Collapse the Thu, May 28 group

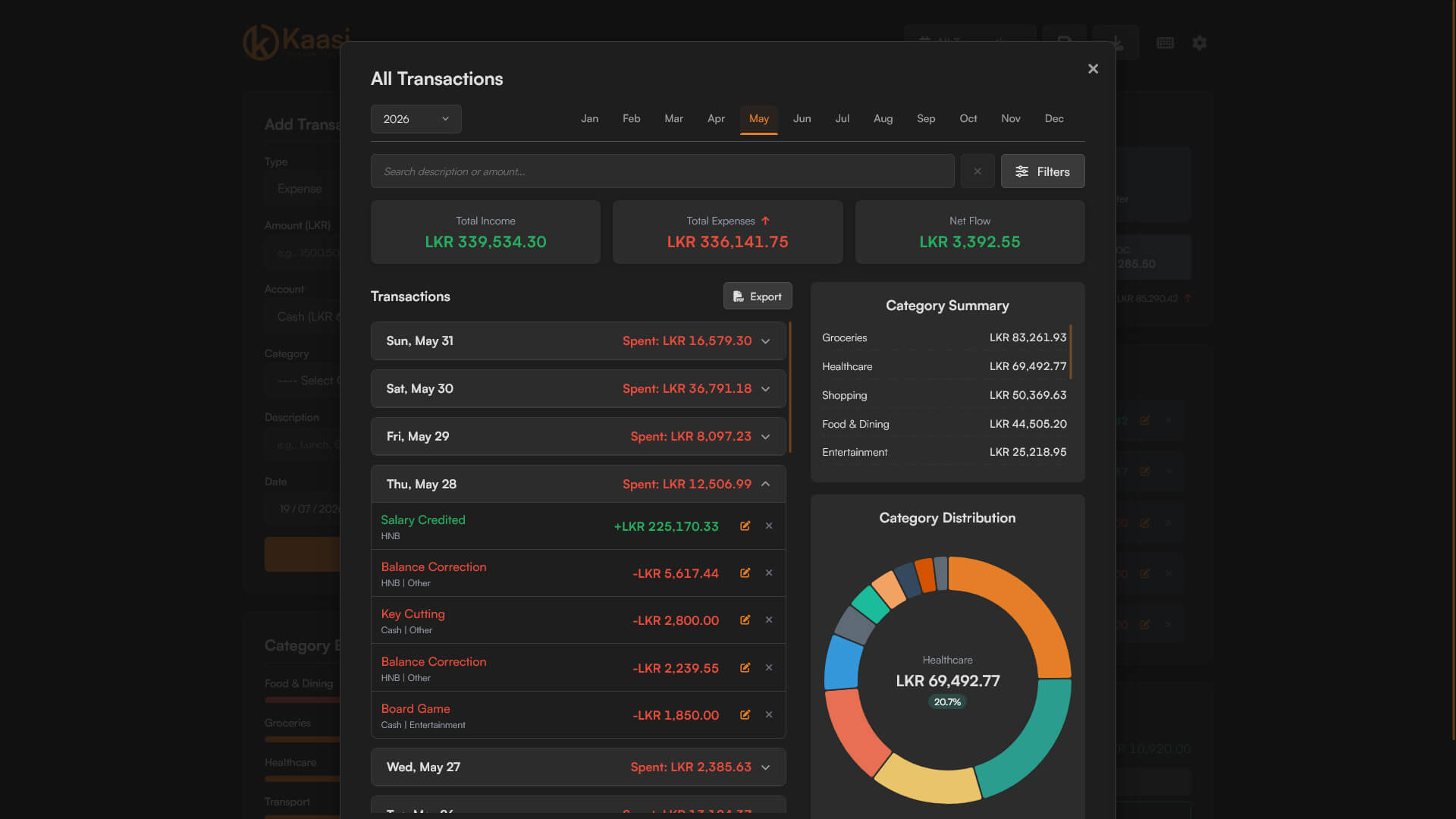pyautogui.click(x=578, y=485)
